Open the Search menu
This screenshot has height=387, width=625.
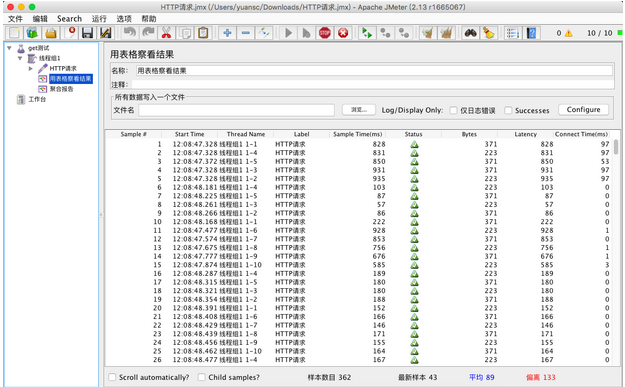(x=69, y=19)
